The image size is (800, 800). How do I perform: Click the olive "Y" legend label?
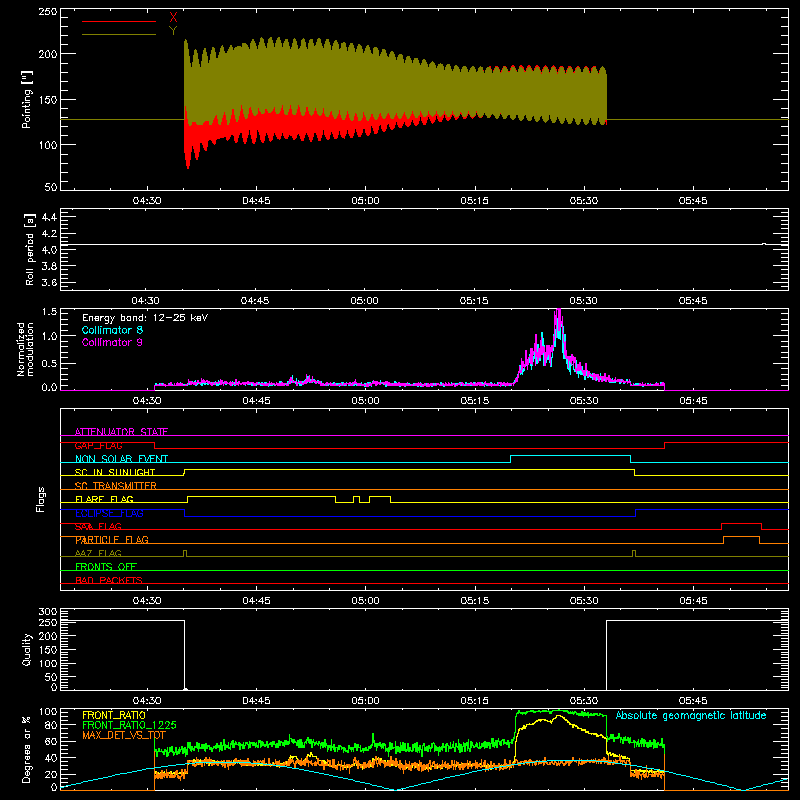point(173,31)
